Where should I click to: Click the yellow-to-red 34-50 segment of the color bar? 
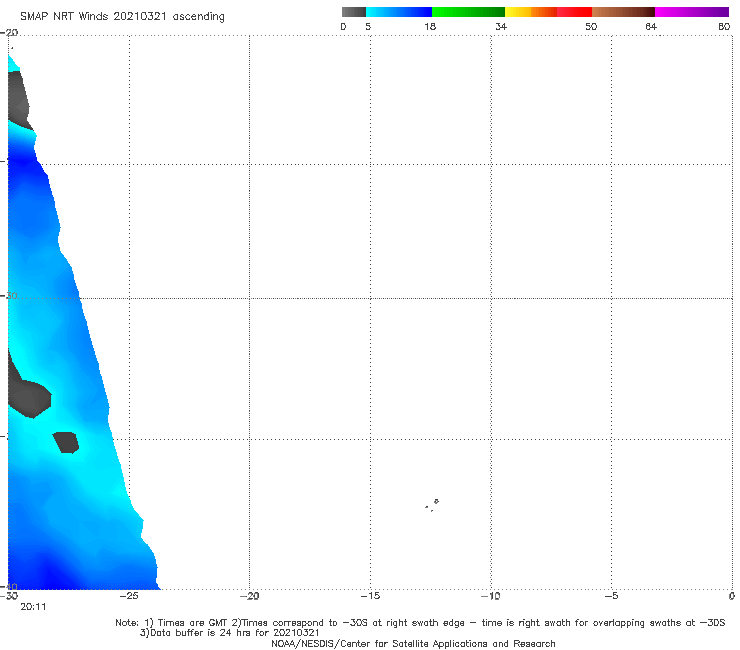click(x=548, y=12)
